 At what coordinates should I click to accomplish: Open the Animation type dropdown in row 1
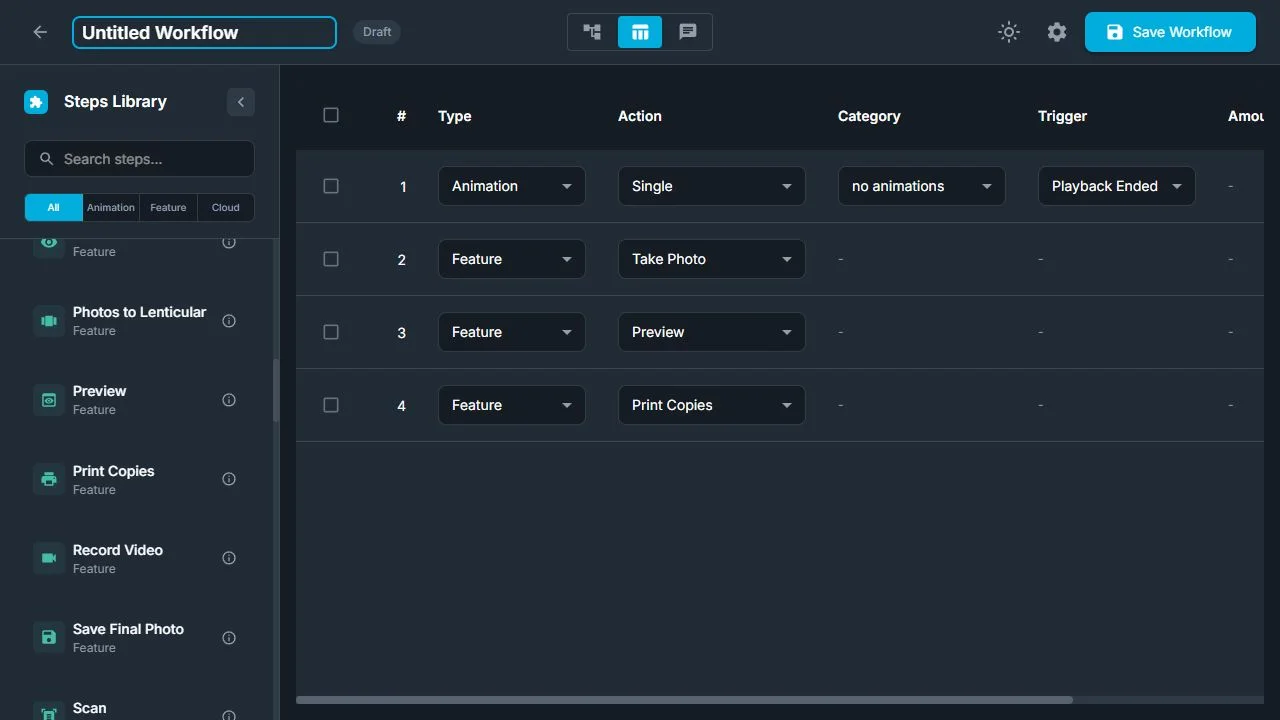[512, 186]
